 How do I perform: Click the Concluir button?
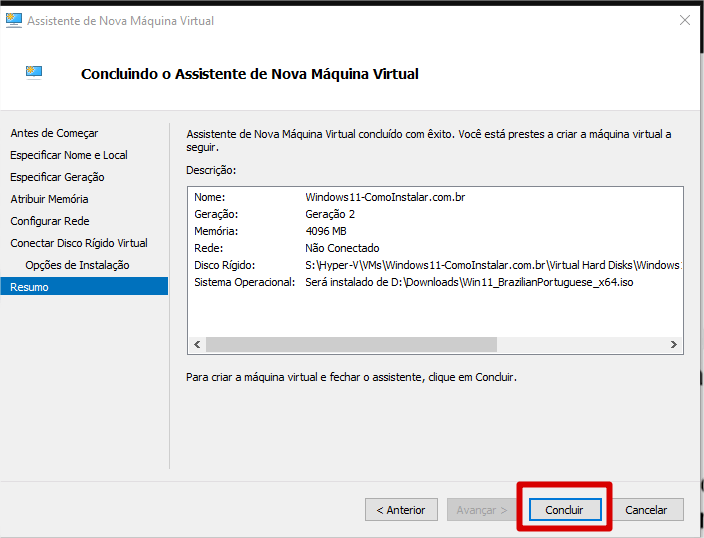point(565,510)
